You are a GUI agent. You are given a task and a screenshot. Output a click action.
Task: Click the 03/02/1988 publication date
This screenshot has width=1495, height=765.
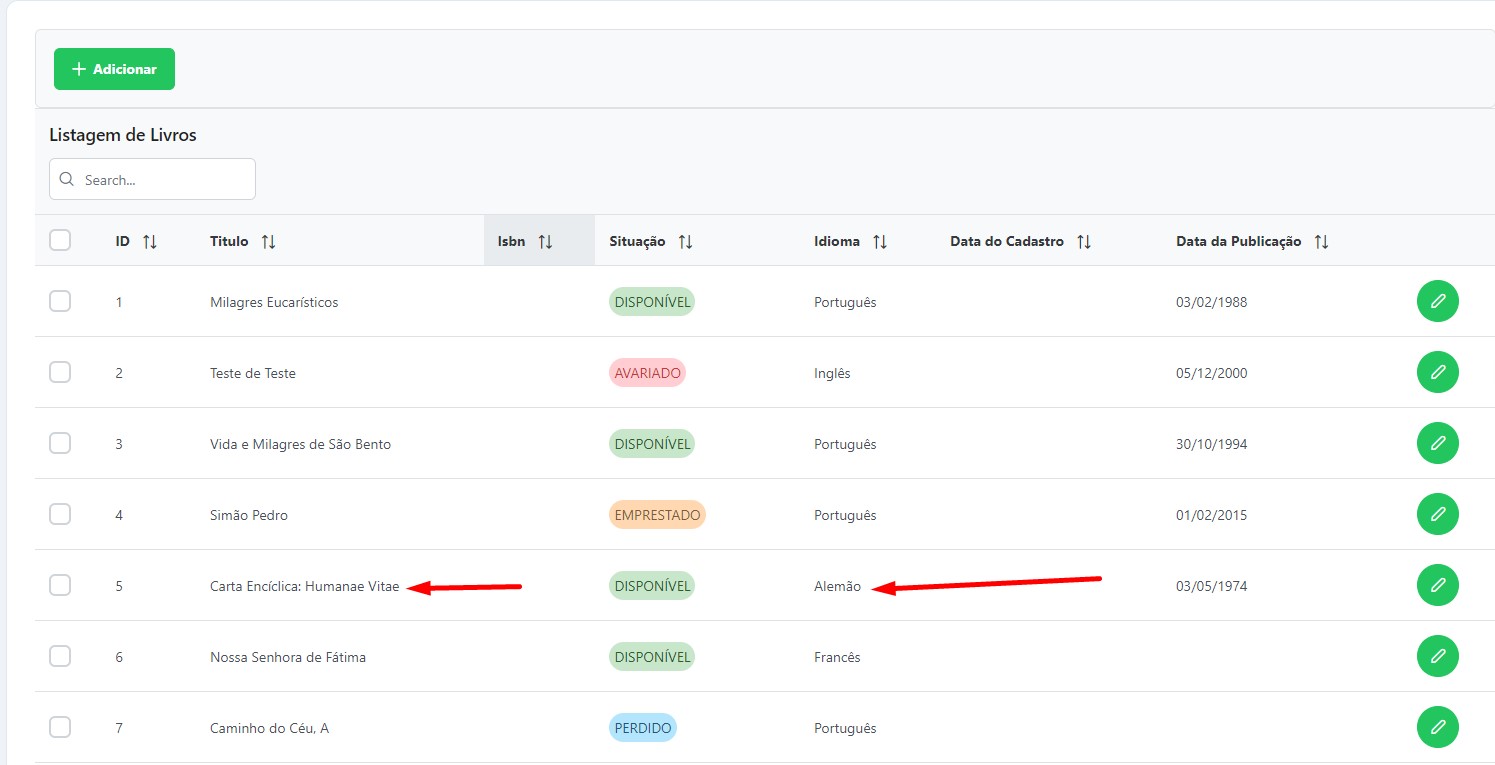tap(1211, 302)
